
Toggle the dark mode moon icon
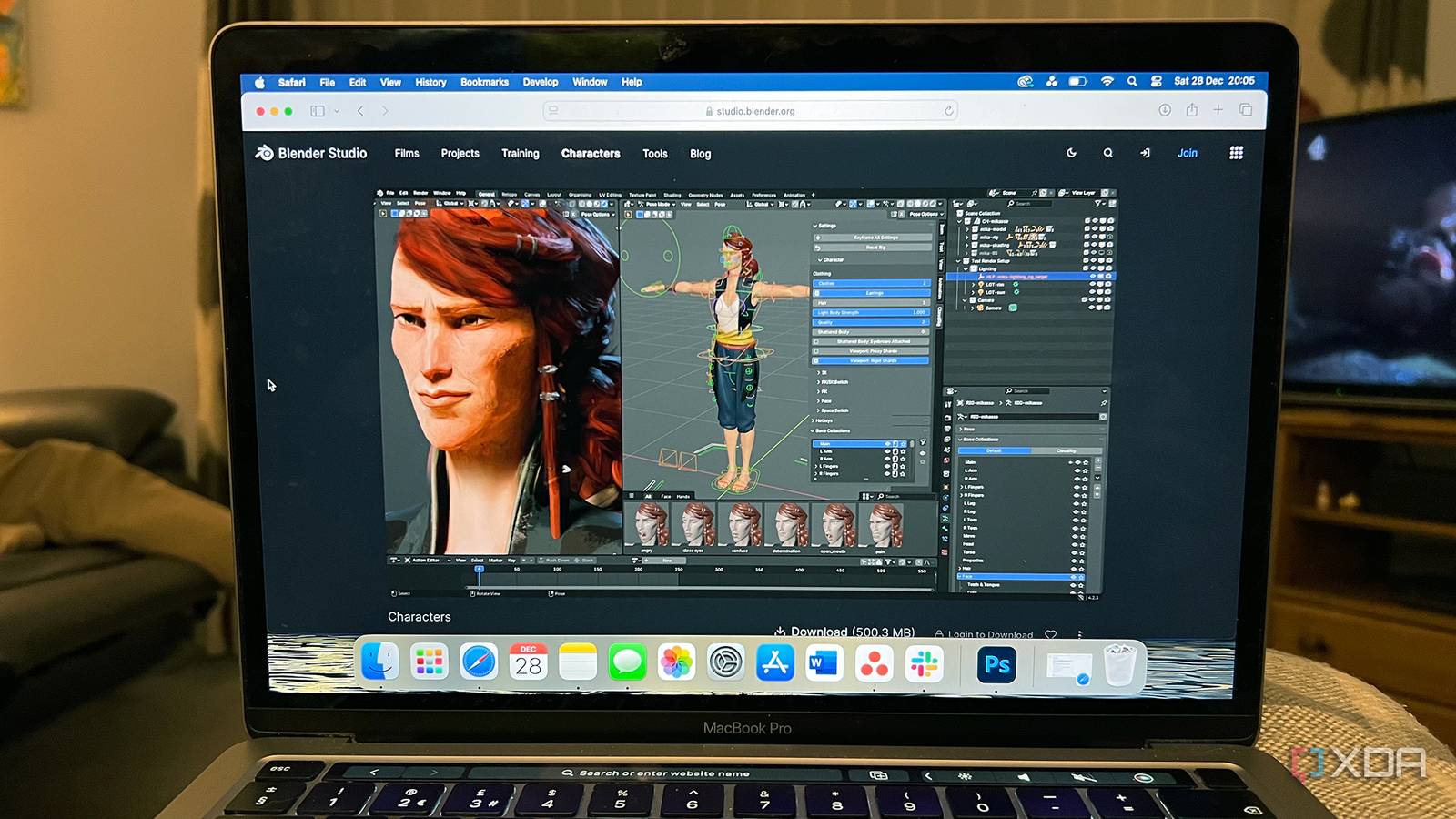[x=1071, y=153]
